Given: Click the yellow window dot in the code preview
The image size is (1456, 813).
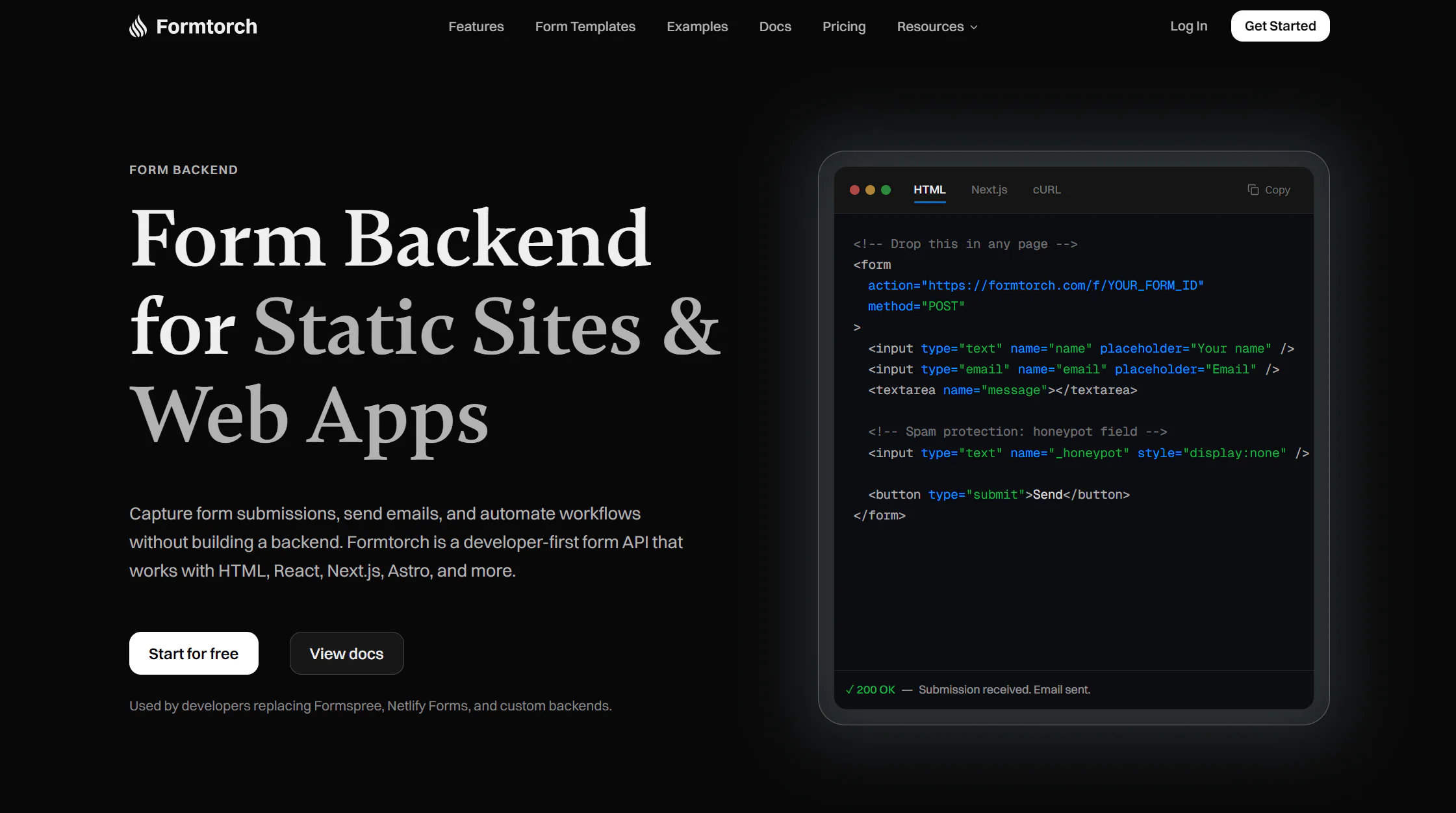Looking at the screenshot, I should click(x=870, y=190).
